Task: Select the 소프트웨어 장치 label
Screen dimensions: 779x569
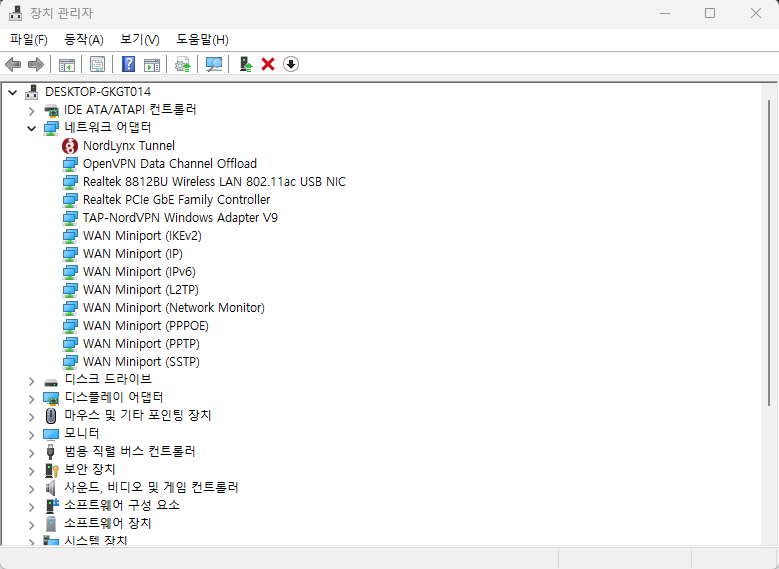Action: (x=108, y=523)
